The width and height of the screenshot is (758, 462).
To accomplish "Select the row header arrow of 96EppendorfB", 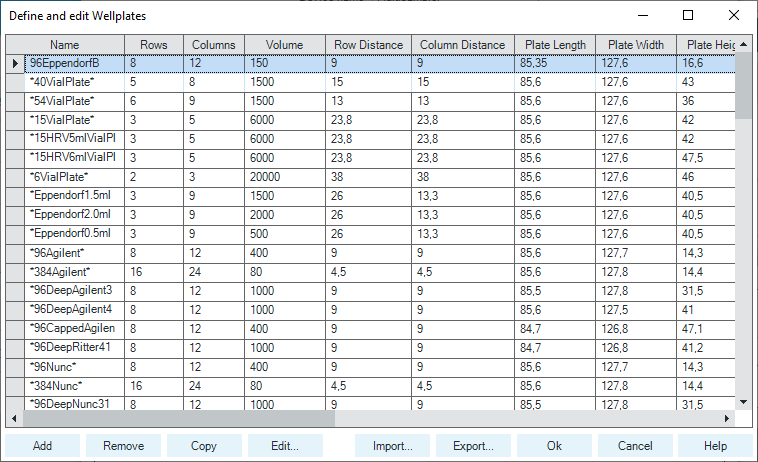I will (x=15, y=63).
